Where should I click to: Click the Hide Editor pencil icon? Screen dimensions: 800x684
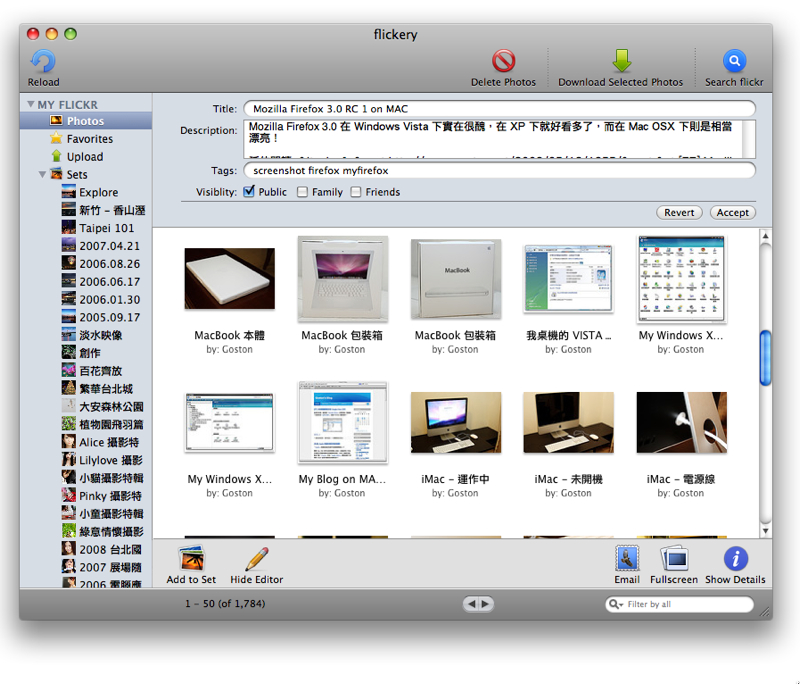click(x=257, y=559)
